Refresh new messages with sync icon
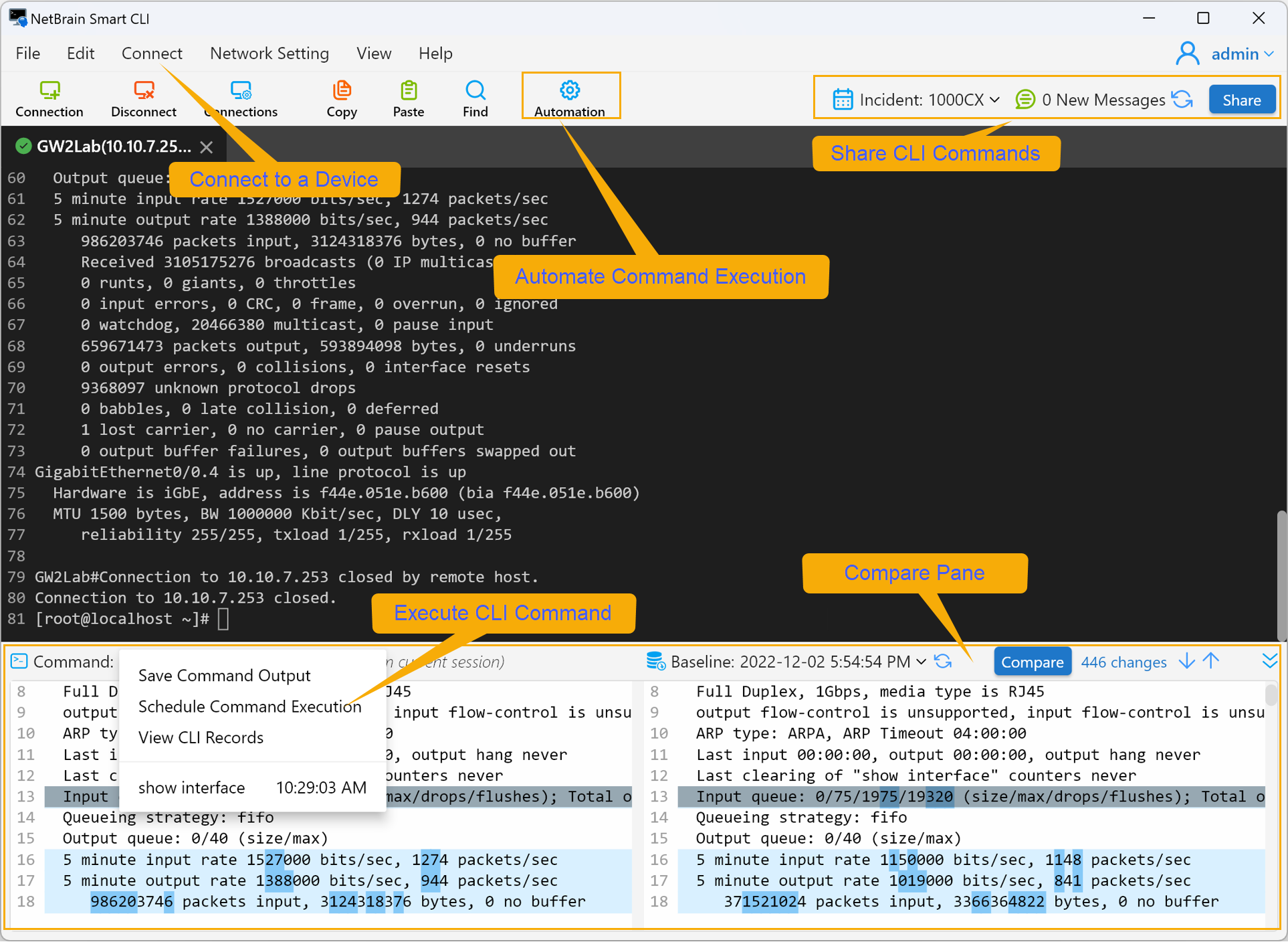The width and height of the screenshot is (1288, 942). [1183, 100]
